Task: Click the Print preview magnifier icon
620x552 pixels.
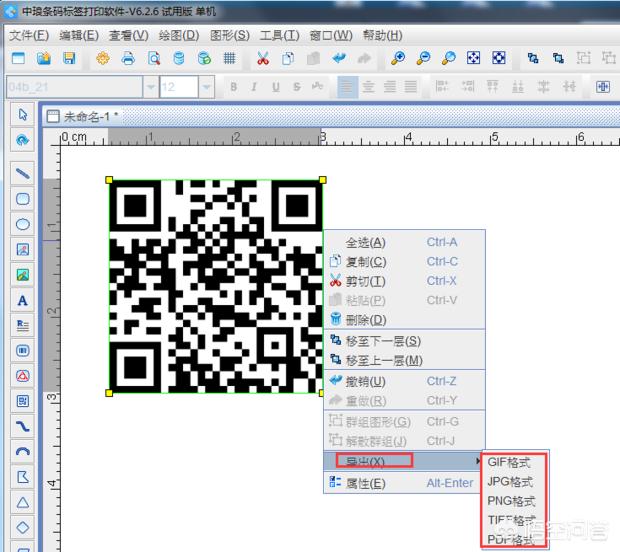Action: 154,59
